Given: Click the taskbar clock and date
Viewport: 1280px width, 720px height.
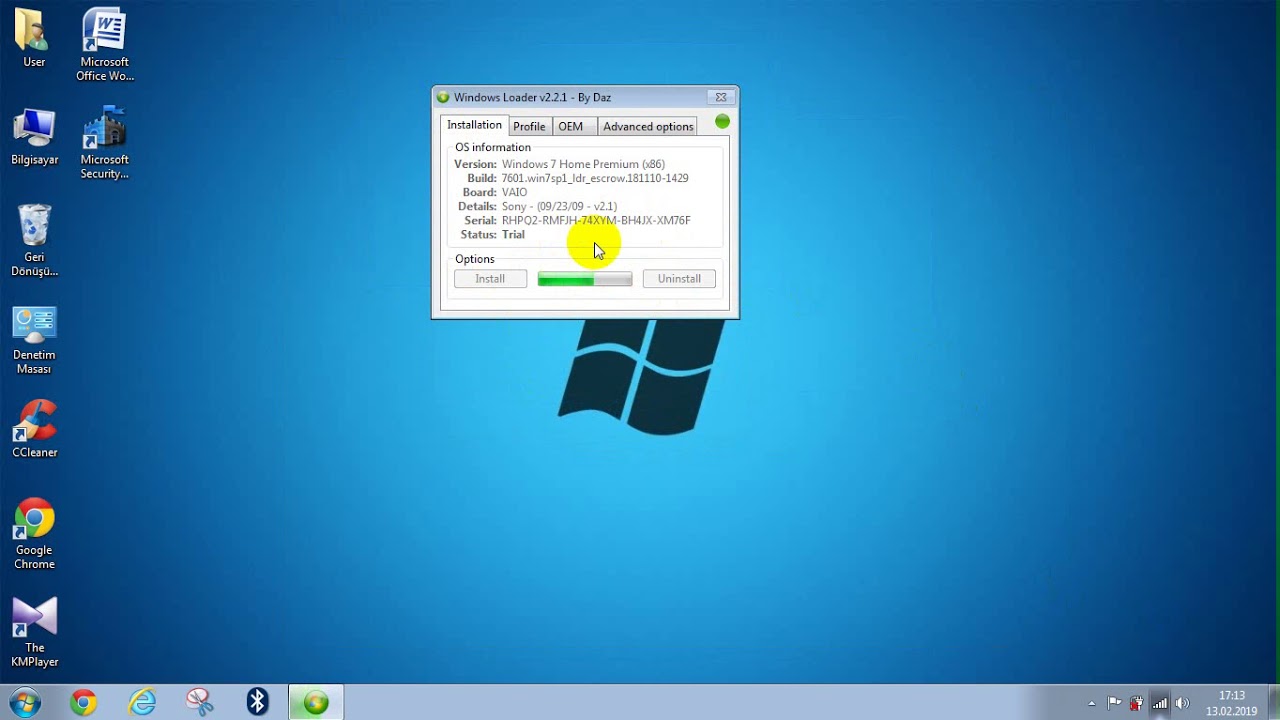Looking at the screenshot, I should (x=1232, y=703).
